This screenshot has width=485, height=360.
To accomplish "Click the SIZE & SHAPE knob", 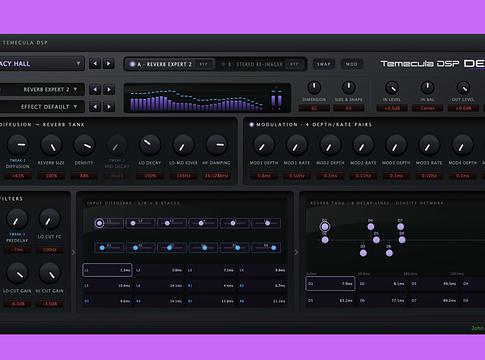I will [349, 87].
